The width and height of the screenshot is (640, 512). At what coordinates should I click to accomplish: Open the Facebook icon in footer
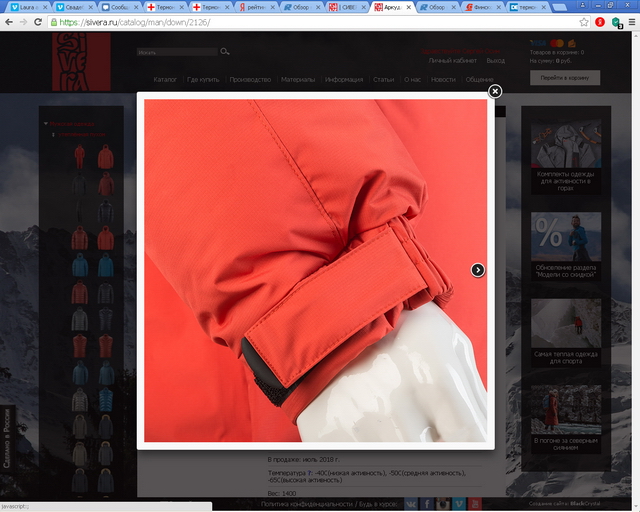427,504
